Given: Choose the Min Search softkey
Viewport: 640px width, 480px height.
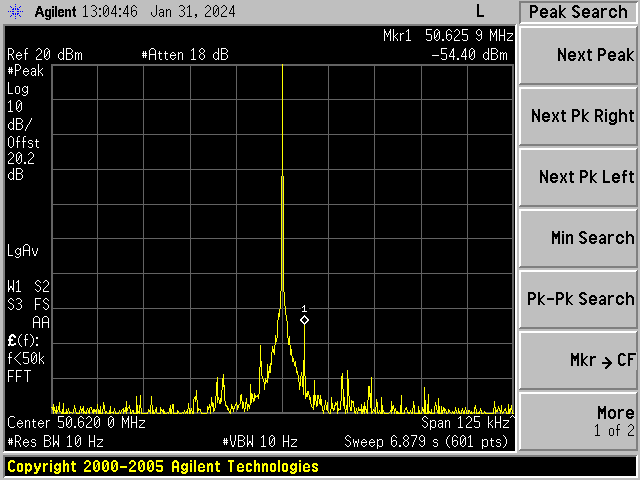Looking at the screenshot, I should click(x=578, y=238).
